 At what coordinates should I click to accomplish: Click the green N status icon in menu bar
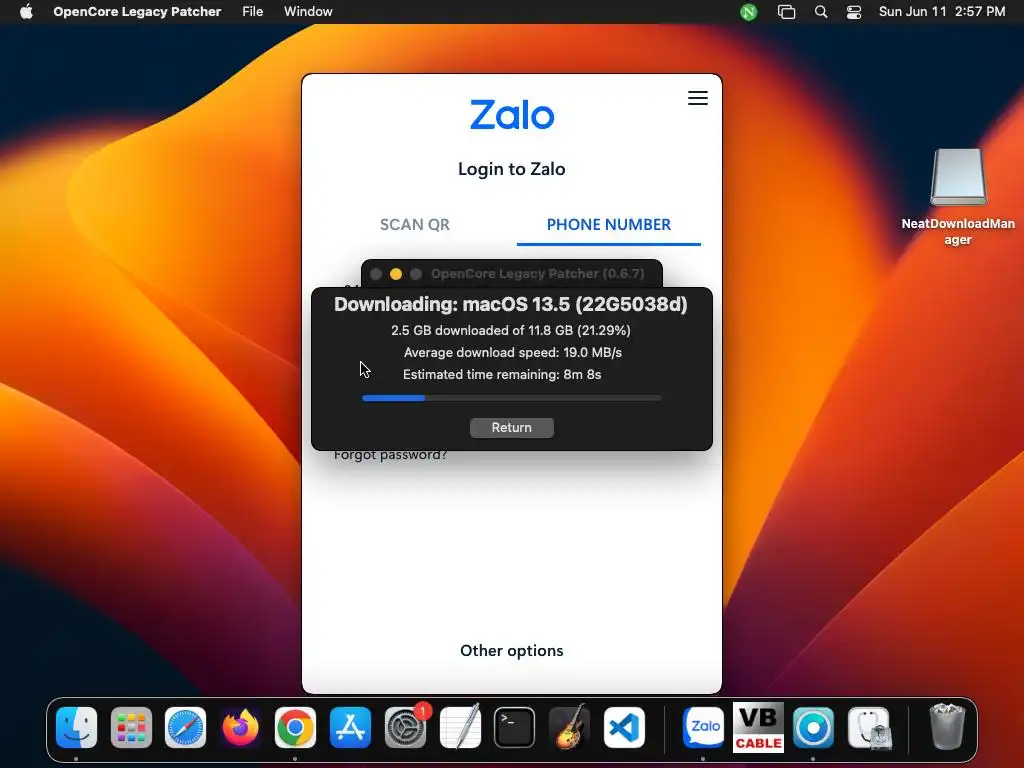pyautogui.click(x=748, y=12)
